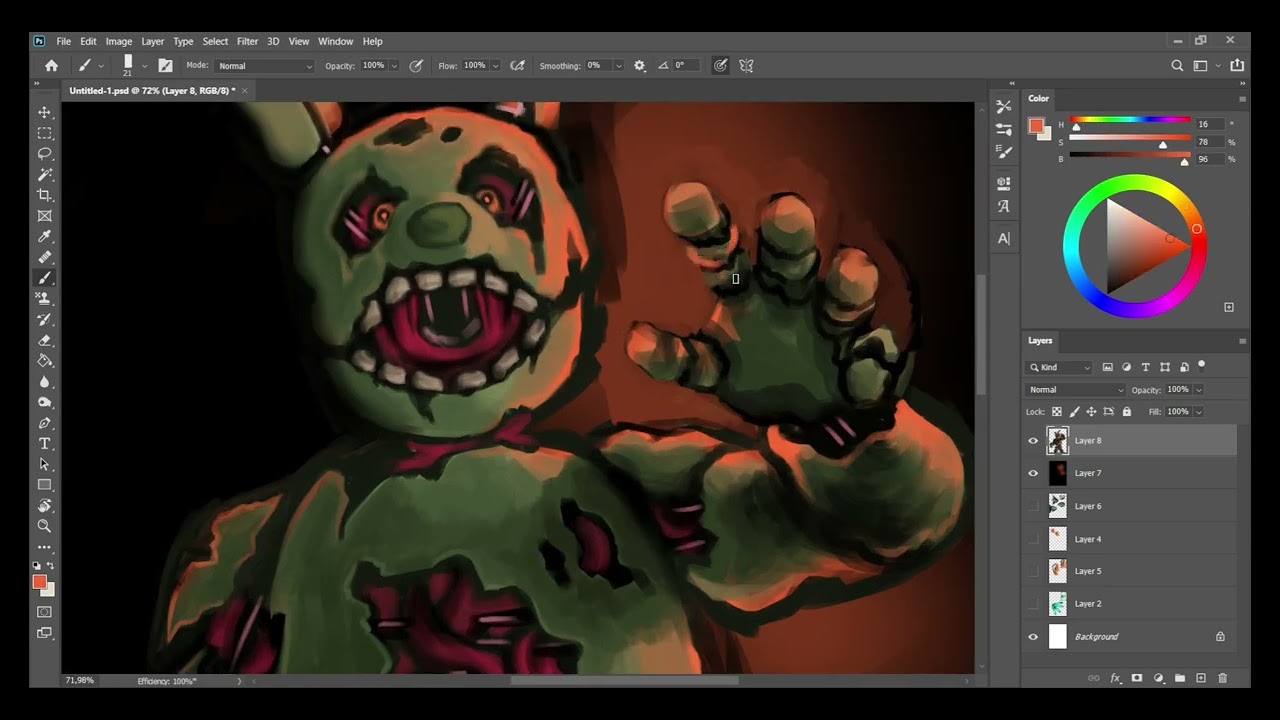The width and height of the screenshot is (1280, 720).
Task: Open layer blend mode Normal dropdown
Action: (1075, 390)
